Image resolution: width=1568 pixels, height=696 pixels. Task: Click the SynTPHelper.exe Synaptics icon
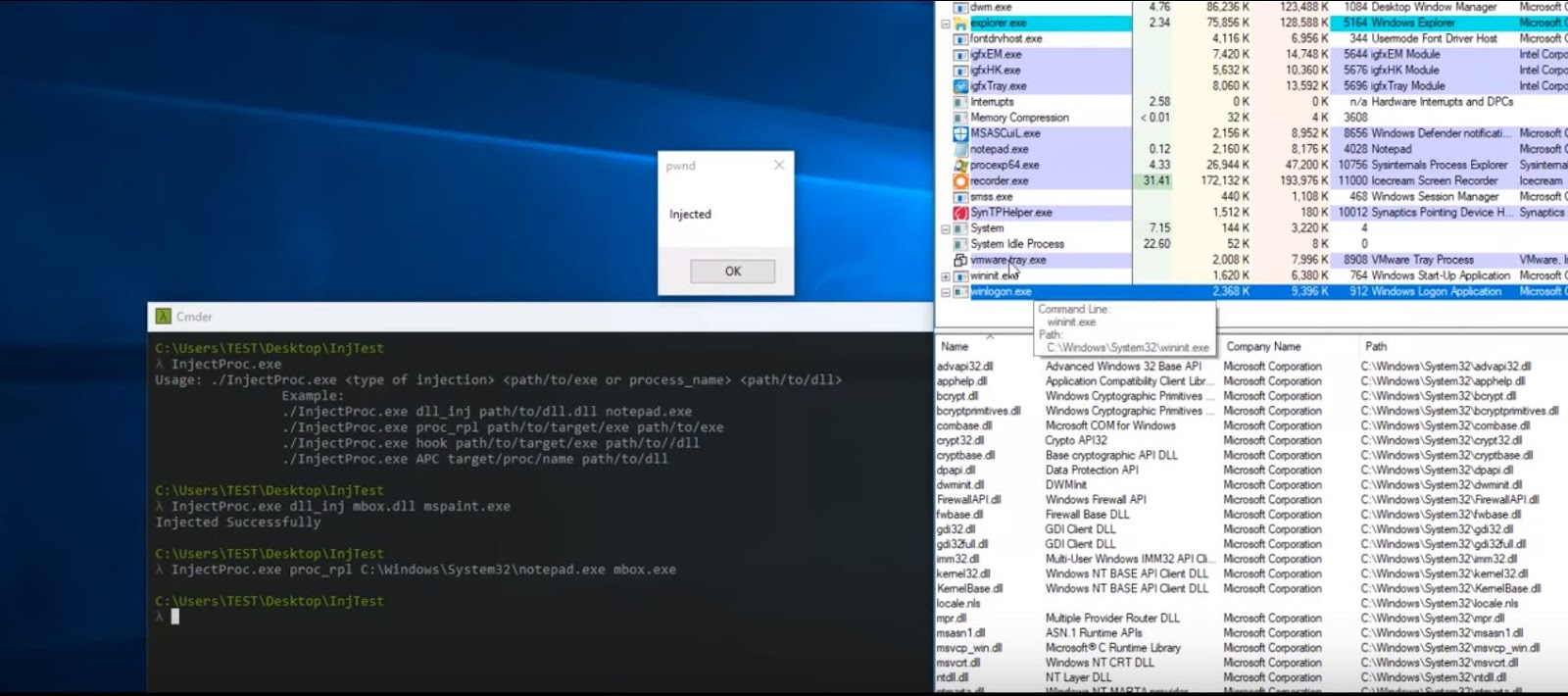pyautogui.click(x=961, y=212)
